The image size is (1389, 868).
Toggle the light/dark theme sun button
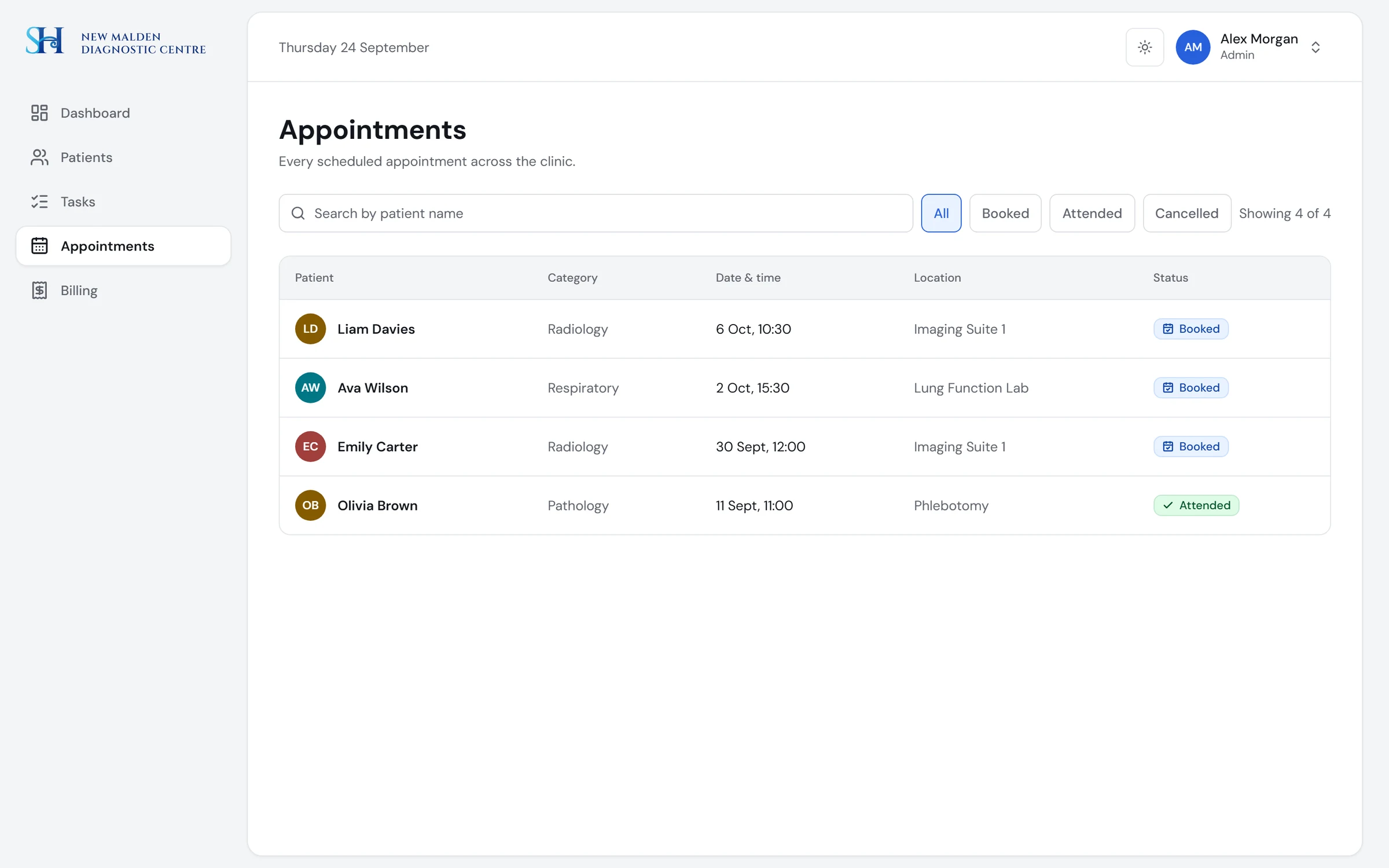pos(1144,47)
